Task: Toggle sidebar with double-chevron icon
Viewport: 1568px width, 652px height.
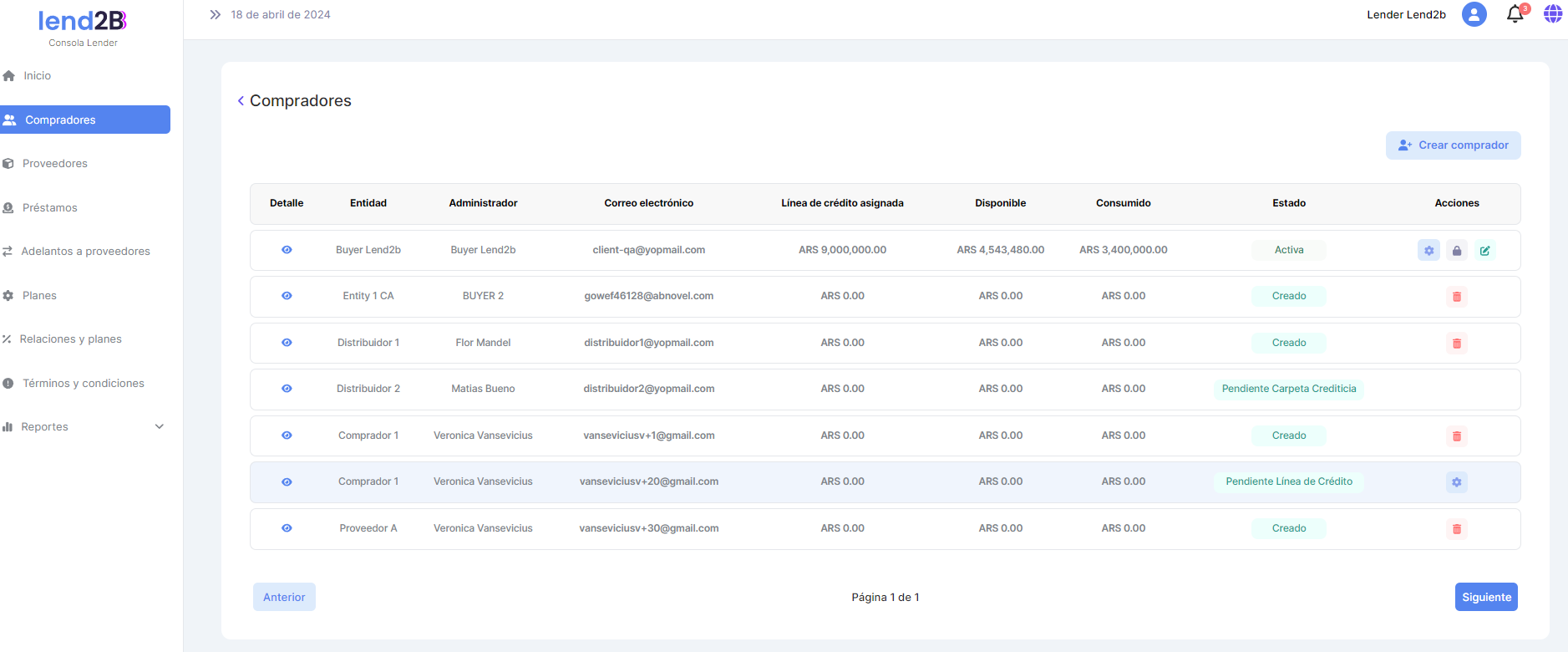Action: point(215,14)
